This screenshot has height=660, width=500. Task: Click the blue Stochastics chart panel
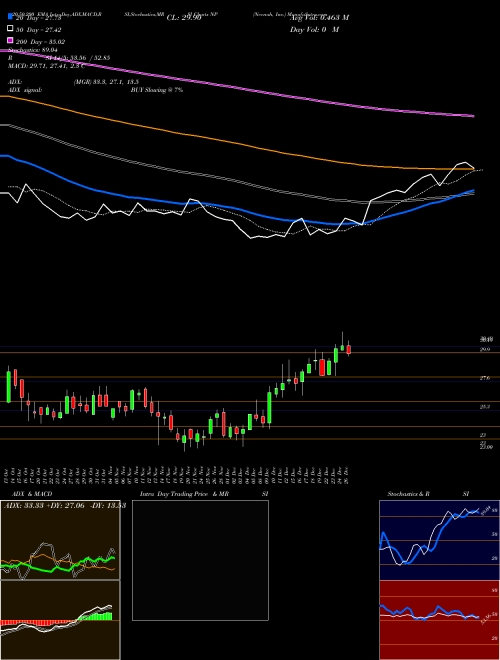[439, 540]
